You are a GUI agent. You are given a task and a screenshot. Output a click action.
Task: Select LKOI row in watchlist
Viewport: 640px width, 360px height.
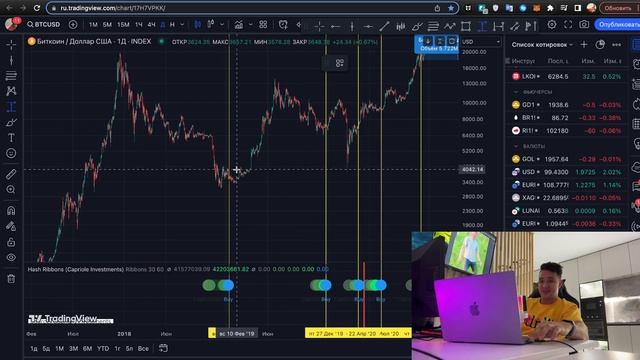[x=567, y=76]
